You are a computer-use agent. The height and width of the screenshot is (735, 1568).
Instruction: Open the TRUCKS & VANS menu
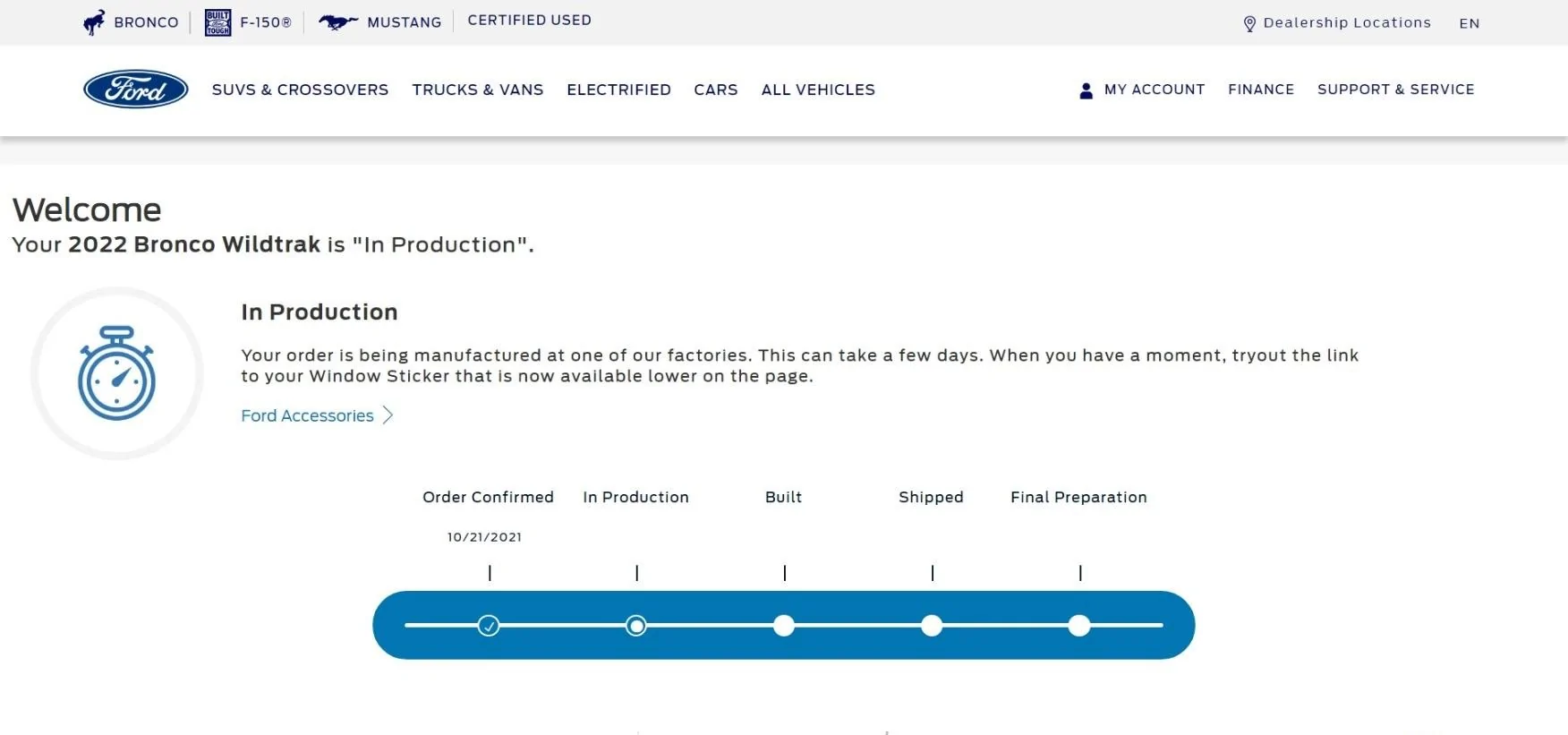coord(478,90)
